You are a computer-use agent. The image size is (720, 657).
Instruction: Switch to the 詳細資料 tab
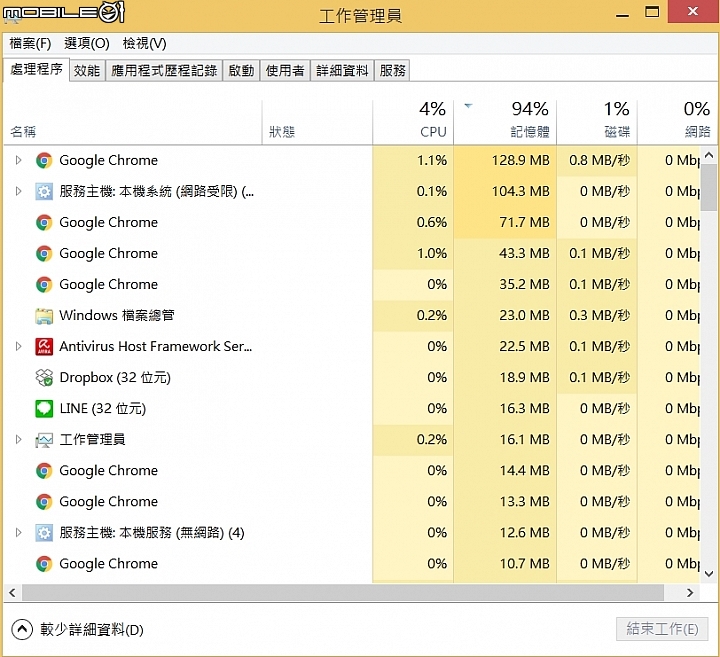point(342,71)
